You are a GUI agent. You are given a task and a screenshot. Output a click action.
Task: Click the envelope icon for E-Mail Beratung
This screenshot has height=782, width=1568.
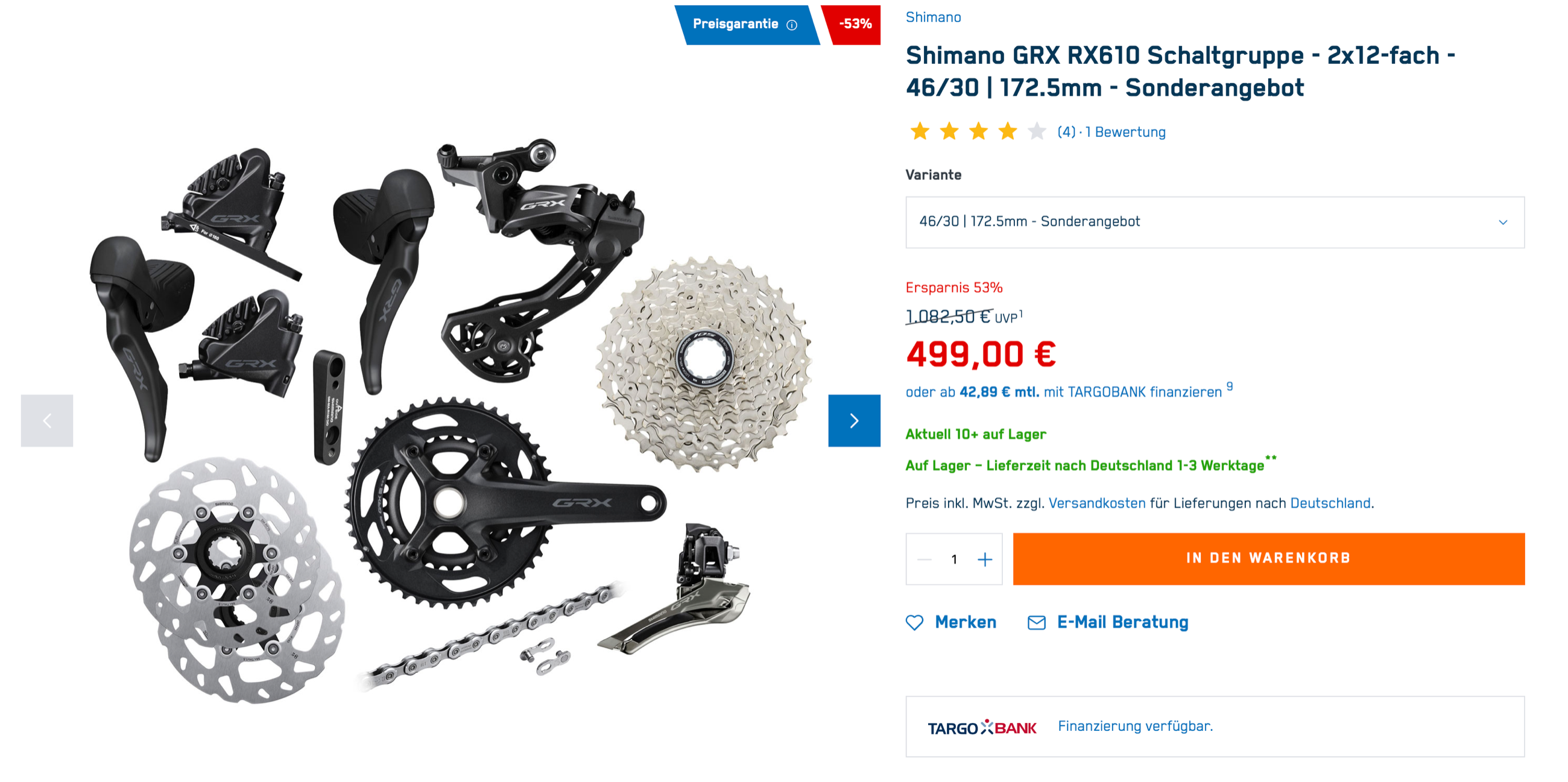tap(1036, 623)
